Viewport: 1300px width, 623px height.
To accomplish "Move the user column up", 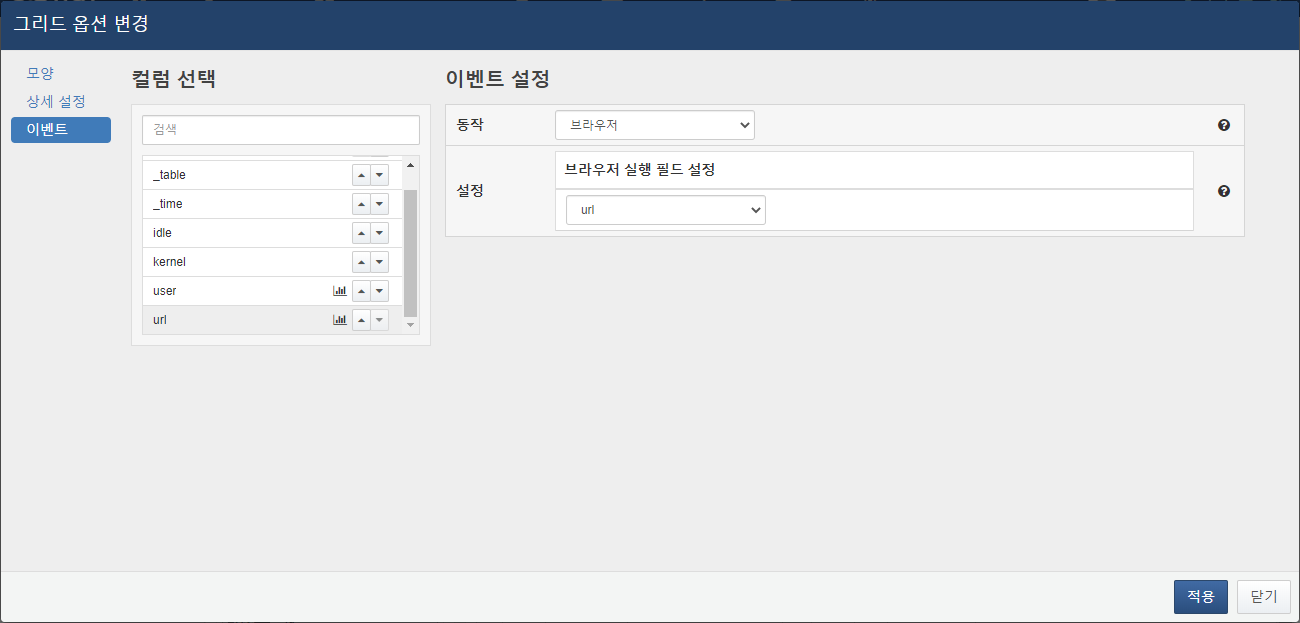I will (361, 291).
